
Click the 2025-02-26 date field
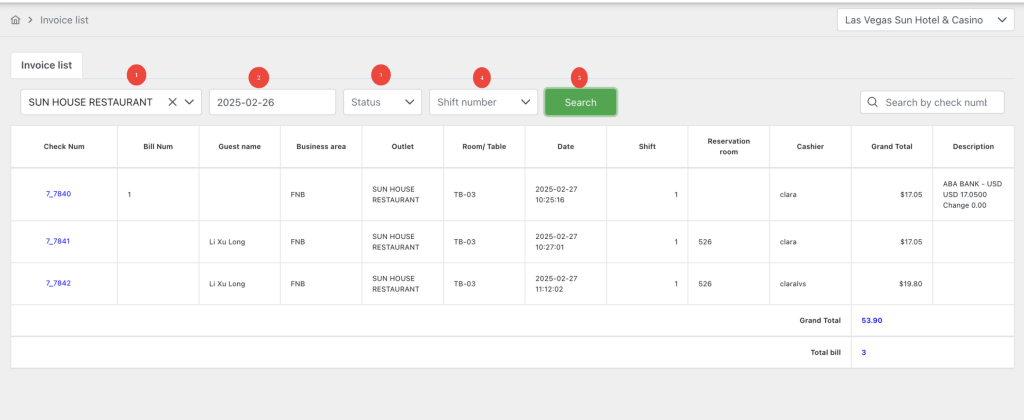coord(272,102)
